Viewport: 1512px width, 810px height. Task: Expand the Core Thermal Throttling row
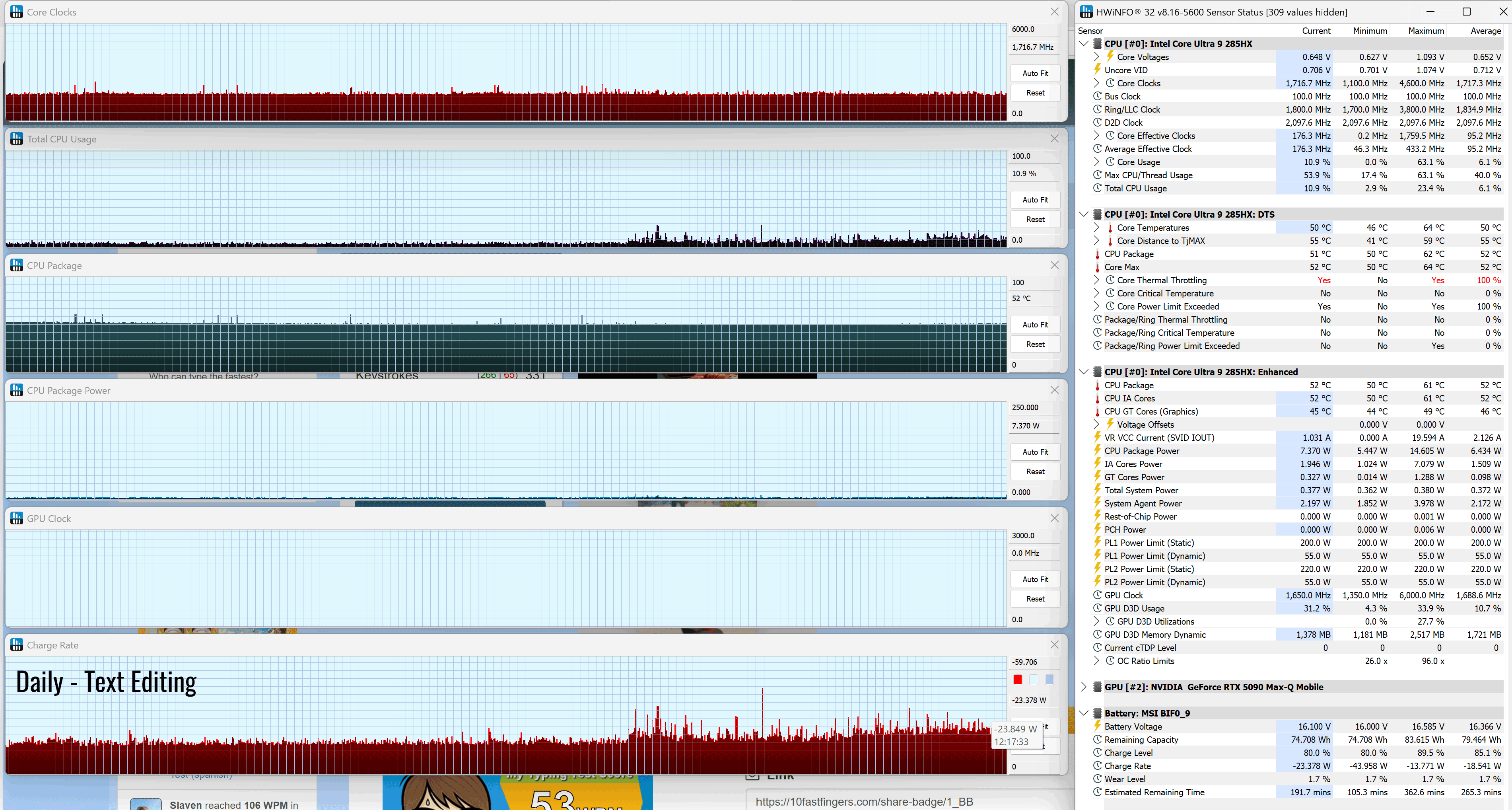pyautogui.click(x=1096, y=280)
